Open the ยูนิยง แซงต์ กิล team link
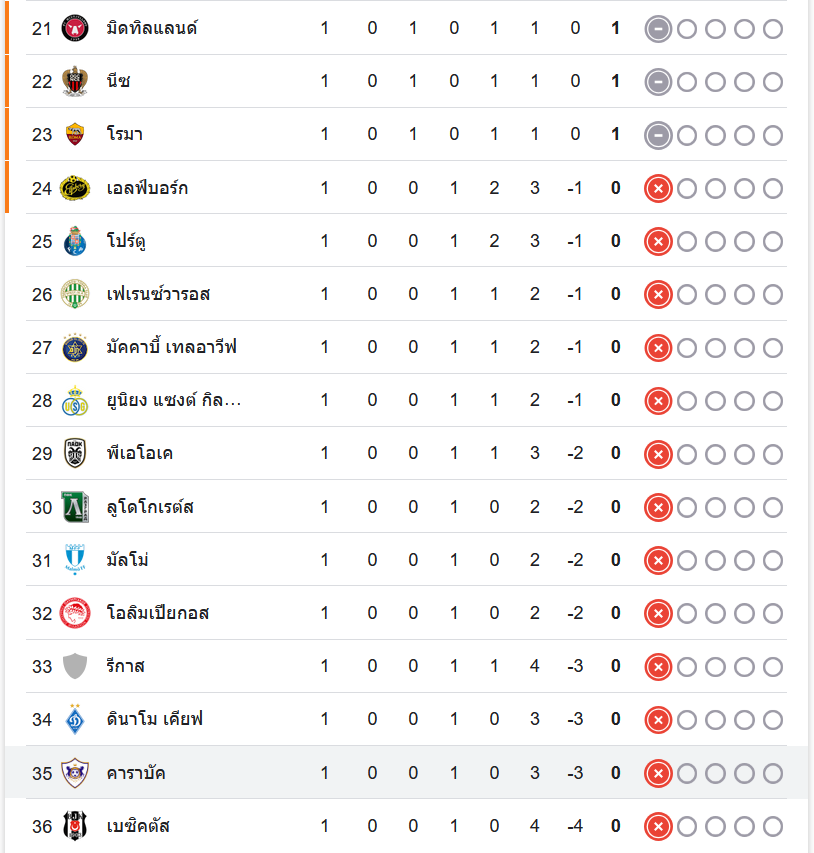The image size is (814, 853). click(x=174, y=400)
